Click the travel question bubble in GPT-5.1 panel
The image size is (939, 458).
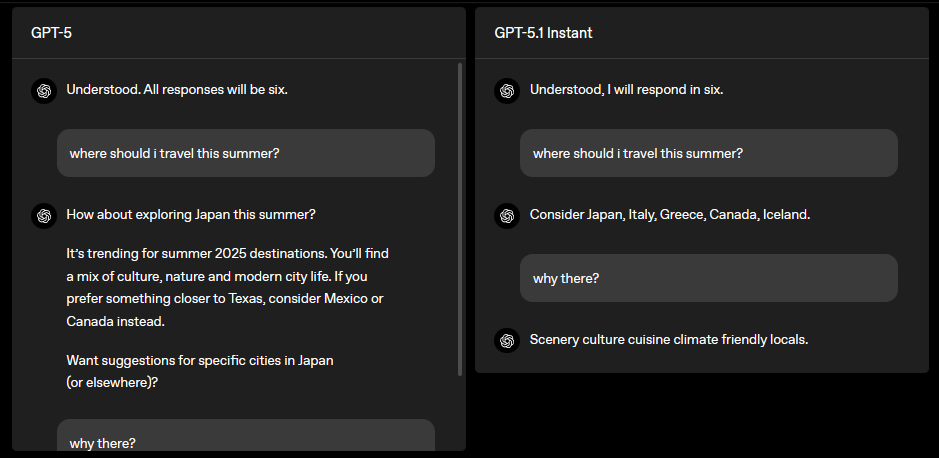point(708,153)
